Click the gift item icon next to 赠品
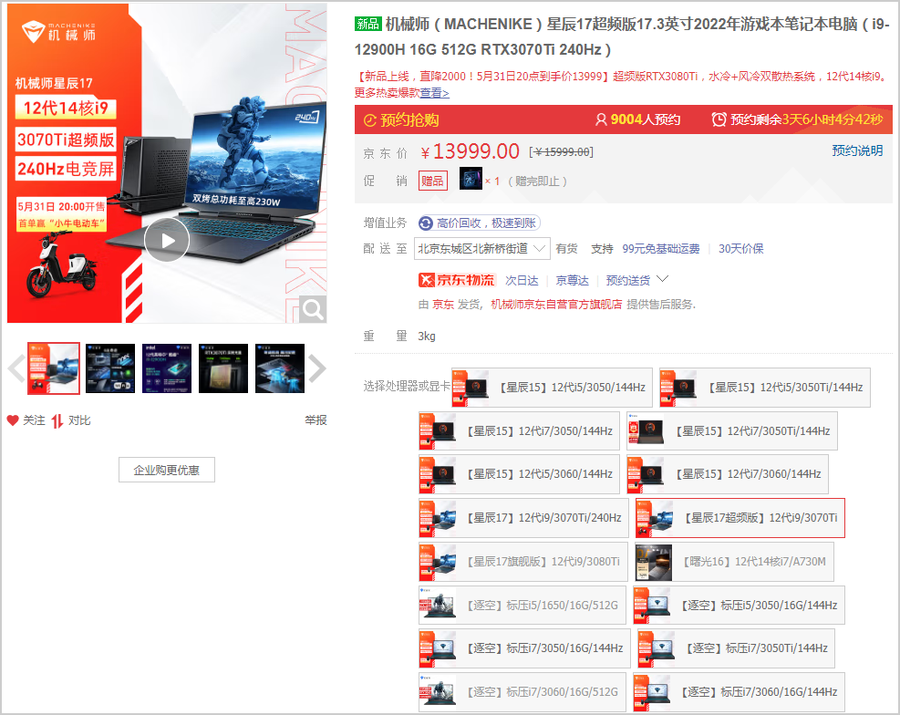900x715 pixels. [470, 180]
